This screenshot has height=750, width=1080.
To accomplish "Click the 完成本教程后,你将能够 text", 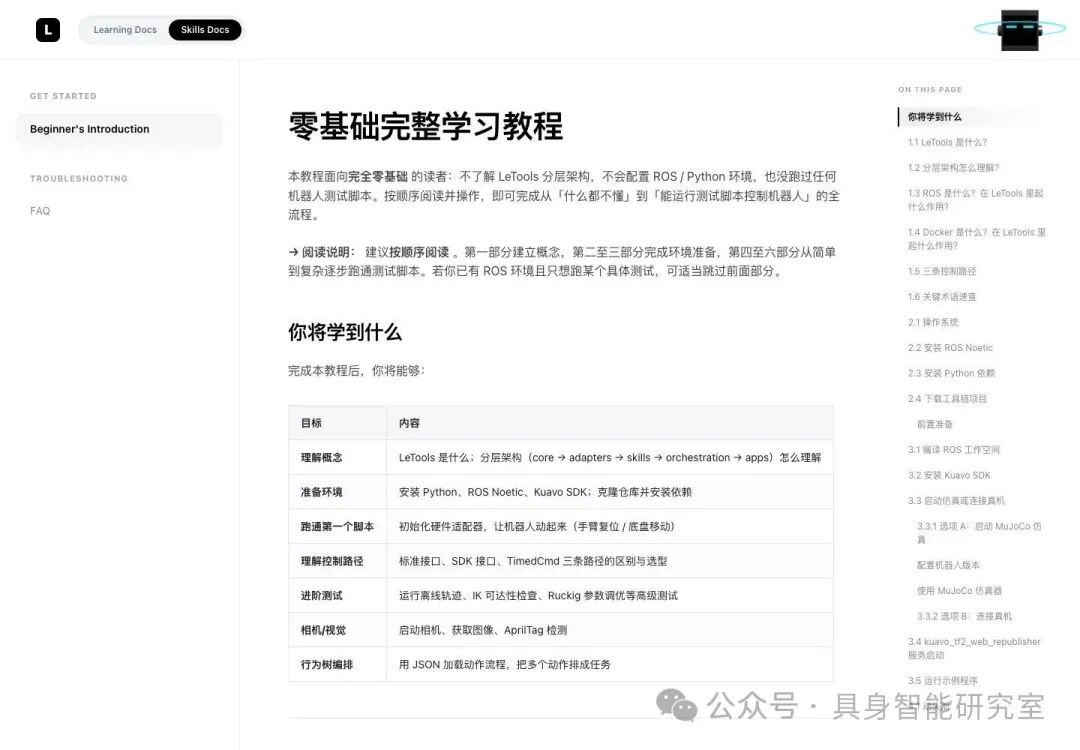I will click(x=356, y=371).
